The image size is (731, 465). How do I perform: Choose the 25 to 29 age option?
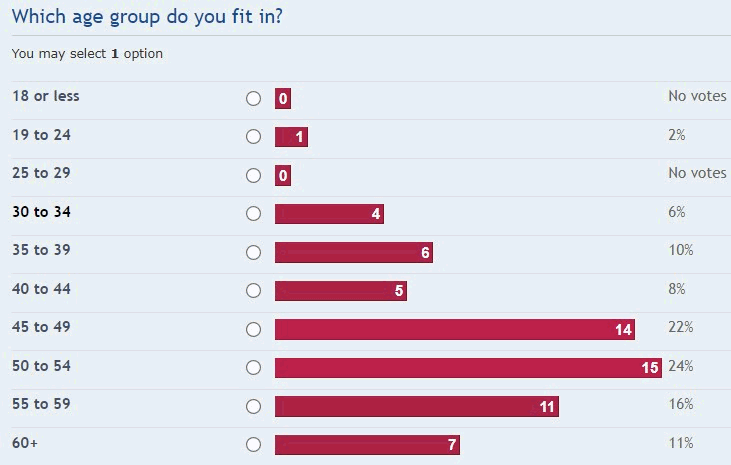(253, 175)
